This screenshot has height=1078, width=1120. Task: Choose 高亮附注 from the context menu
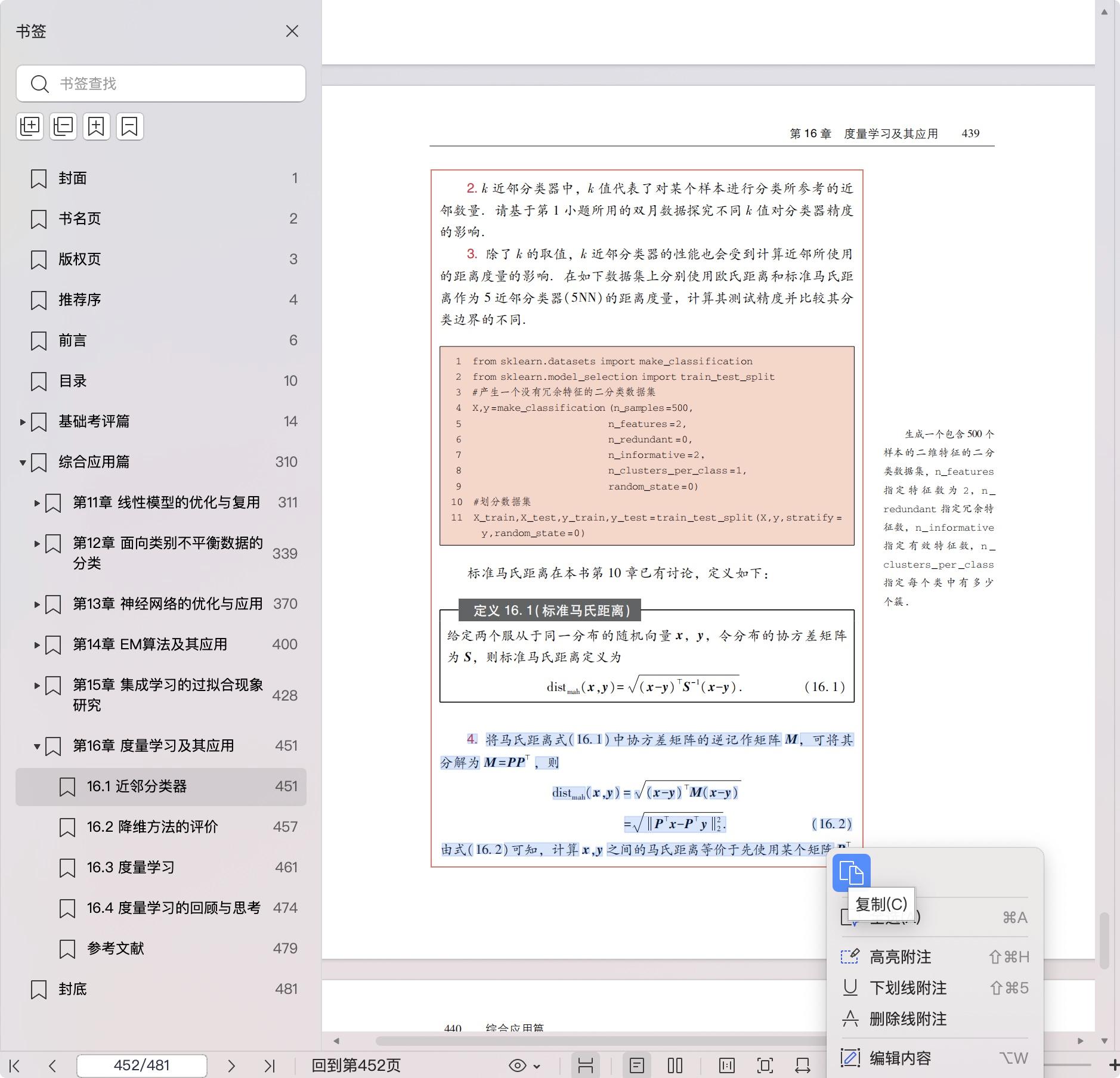tap(900, 957)
